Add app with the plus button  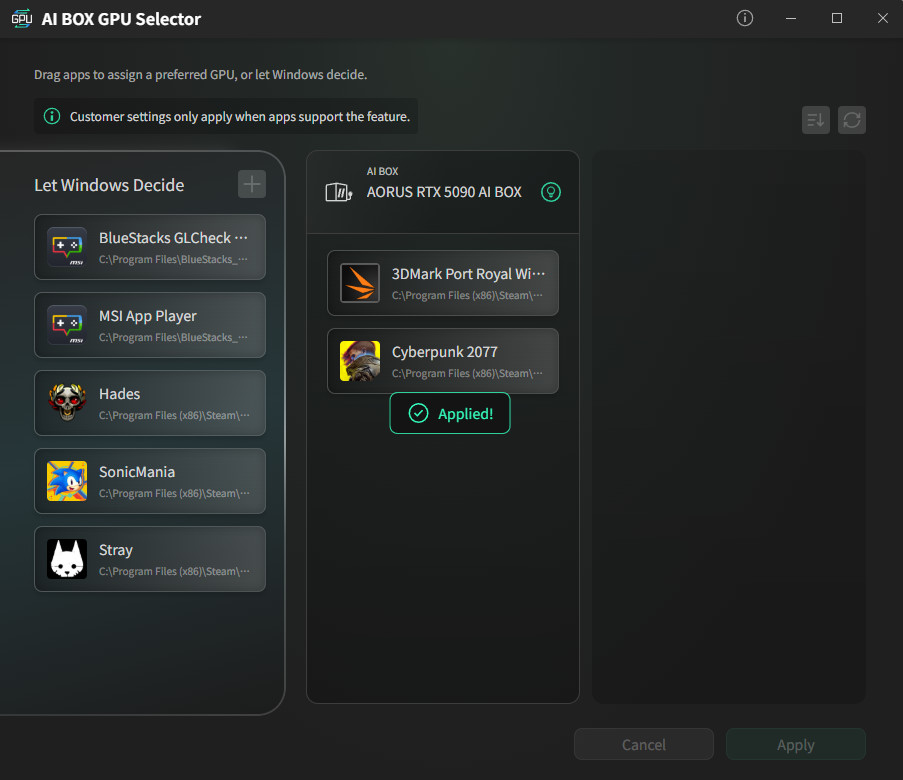pyautogui.click(x=252, y=184)
